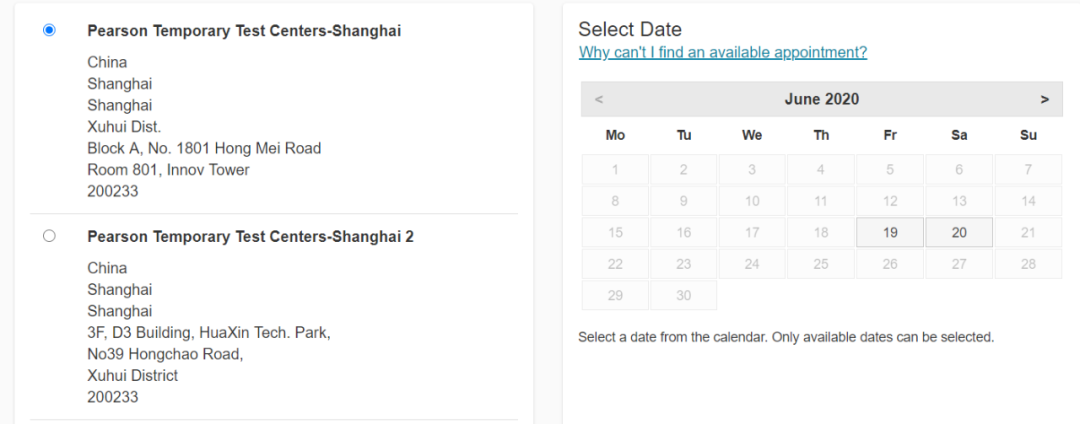
Task: Pick June 20 on the calendar
Action: pos(959,232)
